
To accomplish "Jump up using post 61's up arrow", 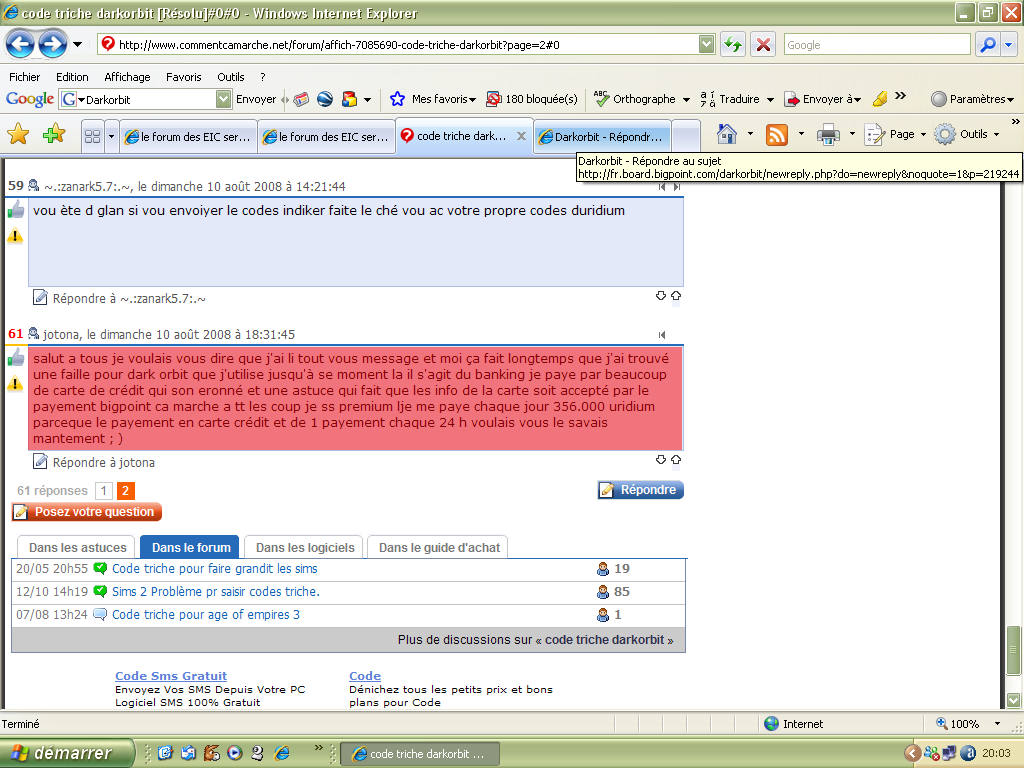I will (676, 460).
